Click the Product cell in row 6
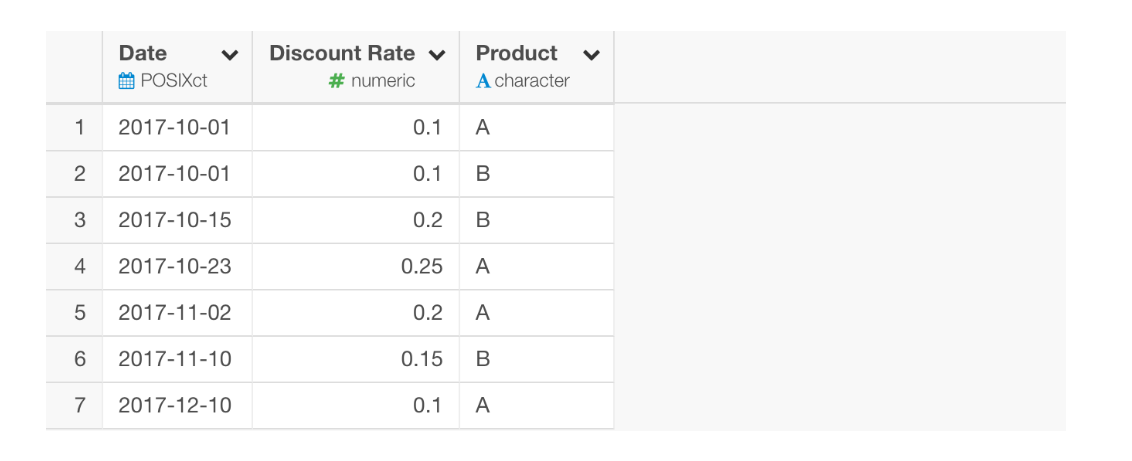 pyautogui.click(x=483, y=359)
